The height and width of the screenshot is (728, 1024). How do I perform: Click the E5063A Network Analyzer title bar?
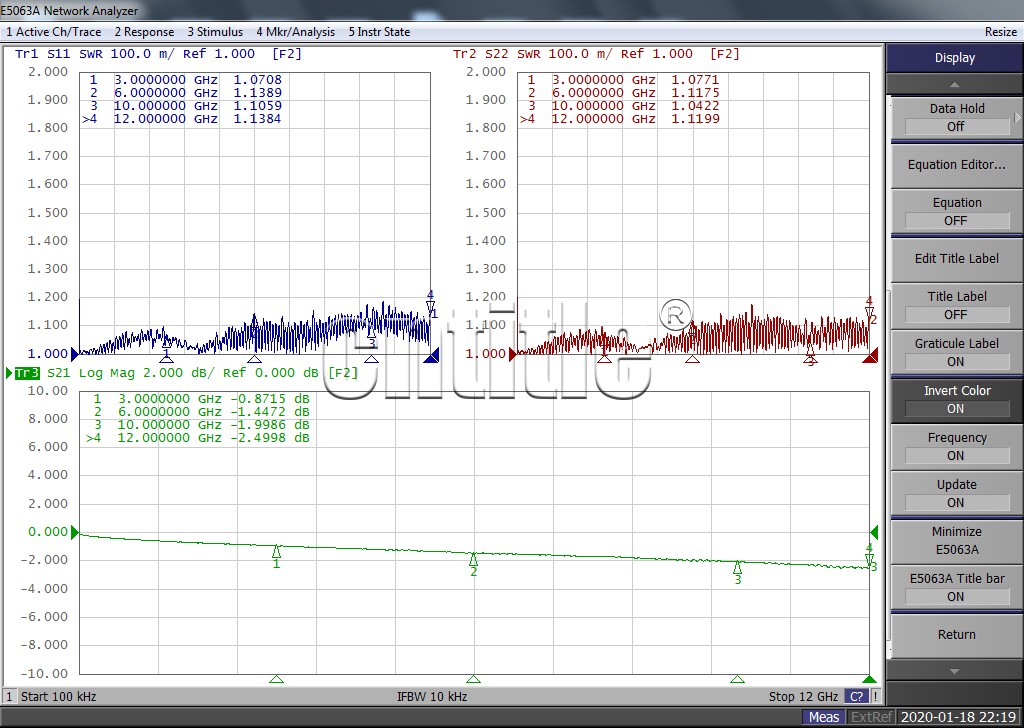(x=512, y=10)
